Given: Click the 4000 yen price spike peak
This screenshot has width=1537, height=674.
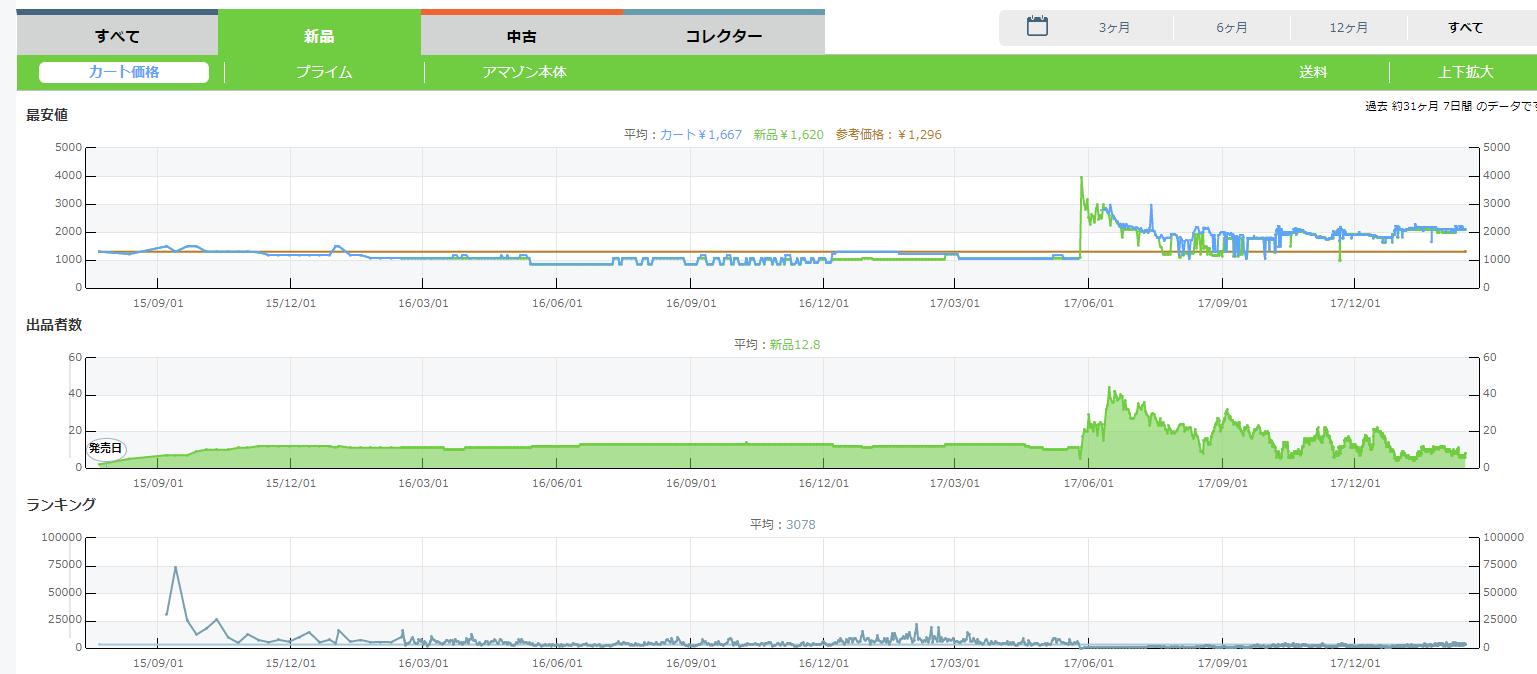Looking at the screenshot, I should [1082, 178].
